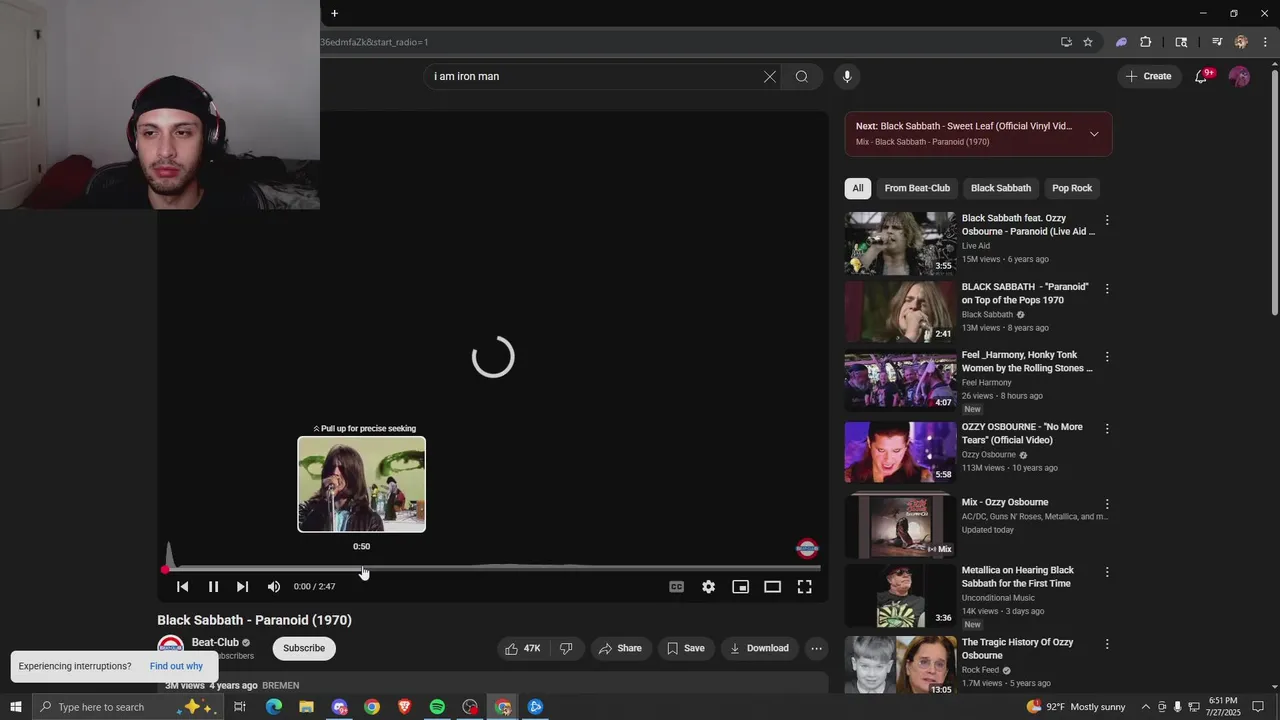Subscribe to Beat-Club channel
Image resolution: width=1280 pixels, height=720 pixels.
pyautogui.click(x=304, y=648)
